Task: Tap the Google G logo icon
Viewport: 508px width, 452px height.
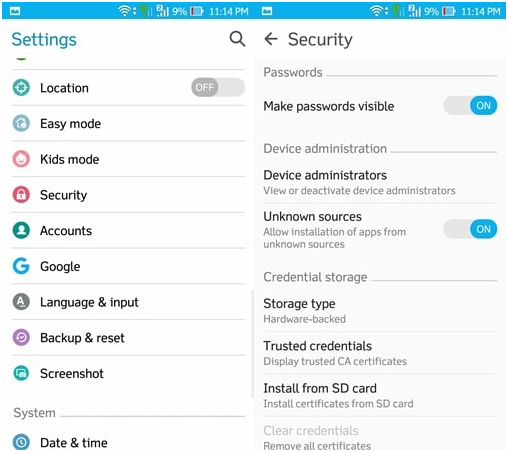Action: (x=21, y=266)
